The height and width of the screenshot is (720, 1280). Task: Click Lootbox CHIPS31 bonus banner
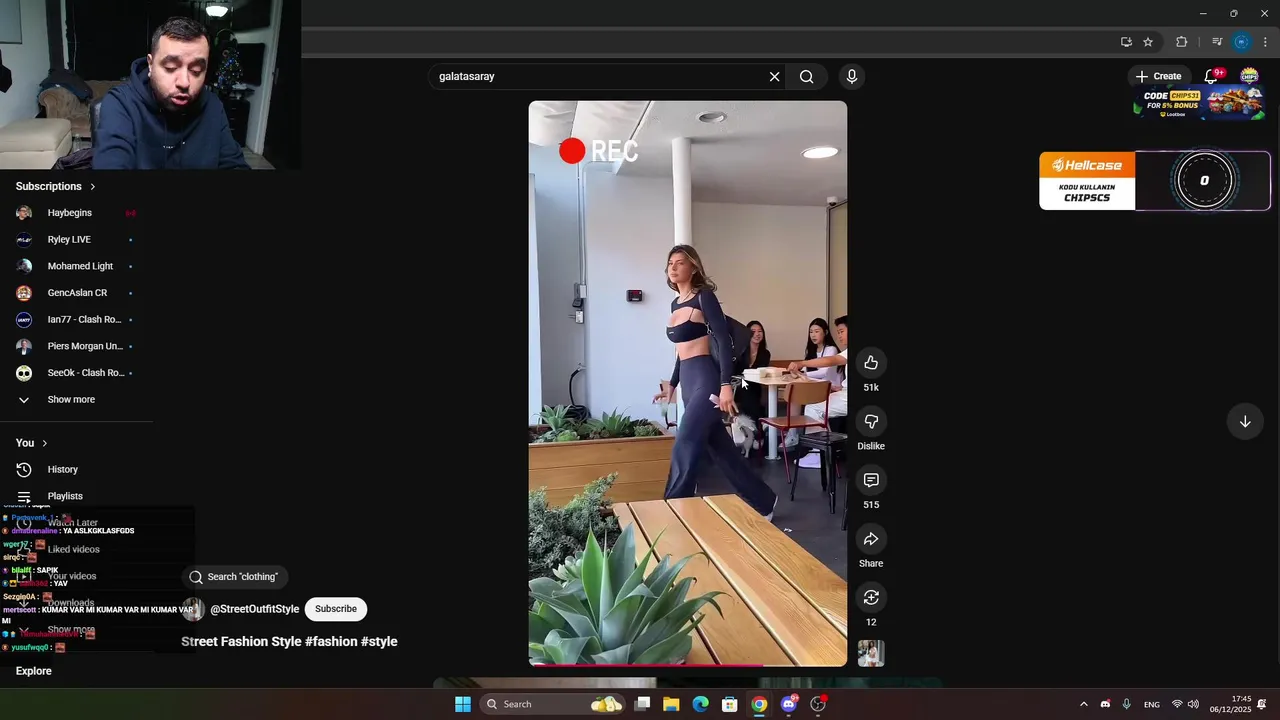pyautogui.click(x=1199, y=104)
